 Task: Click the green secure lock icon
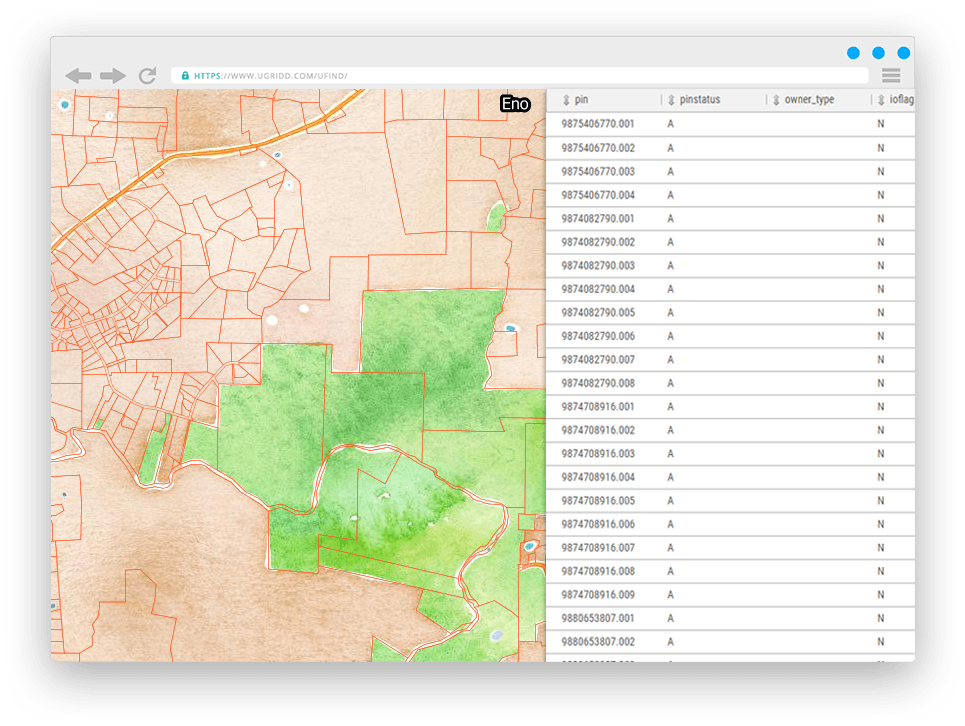[x=185, y=76]
